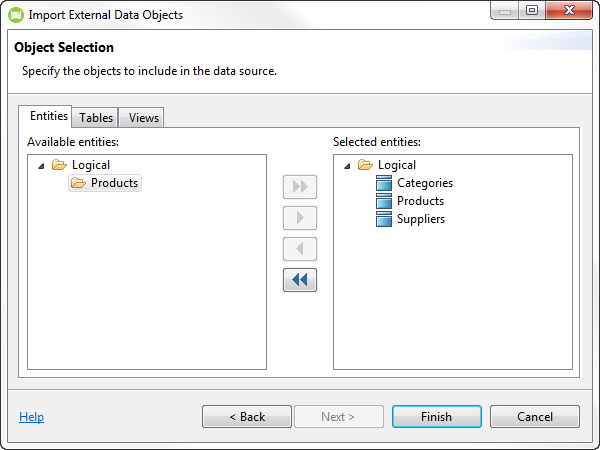Click the Suppliers entity table icon
This screenshot has width=600, height=450.
point(384,219)
